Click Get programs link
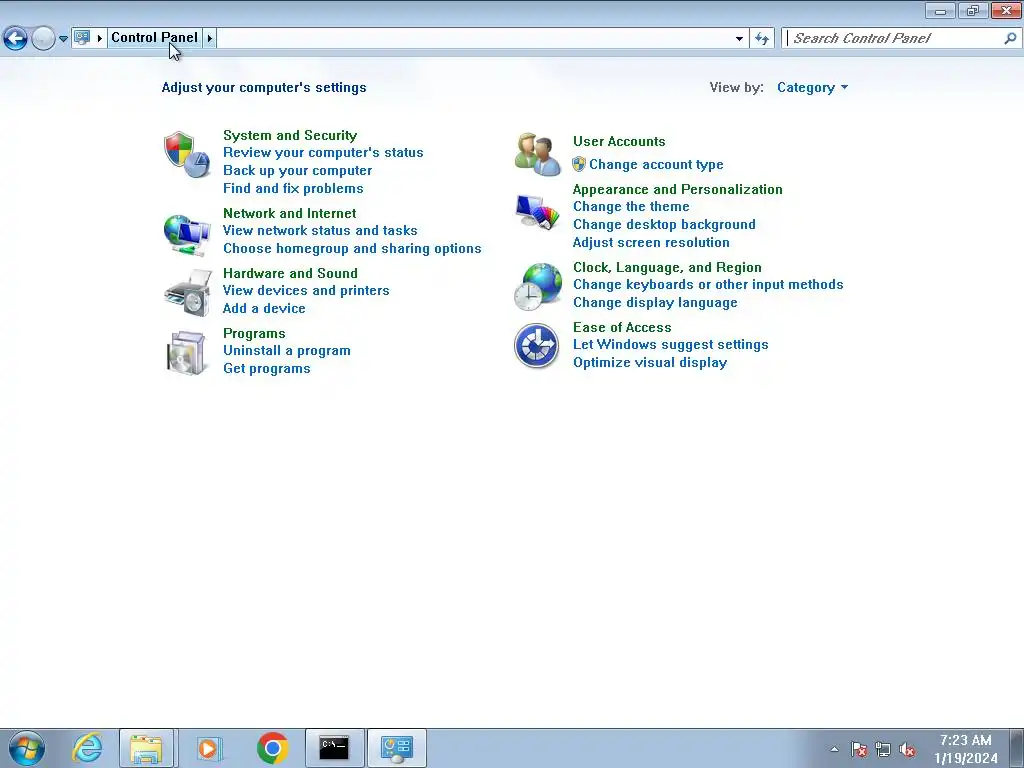 pyautogui.click(x=267, y=368)
